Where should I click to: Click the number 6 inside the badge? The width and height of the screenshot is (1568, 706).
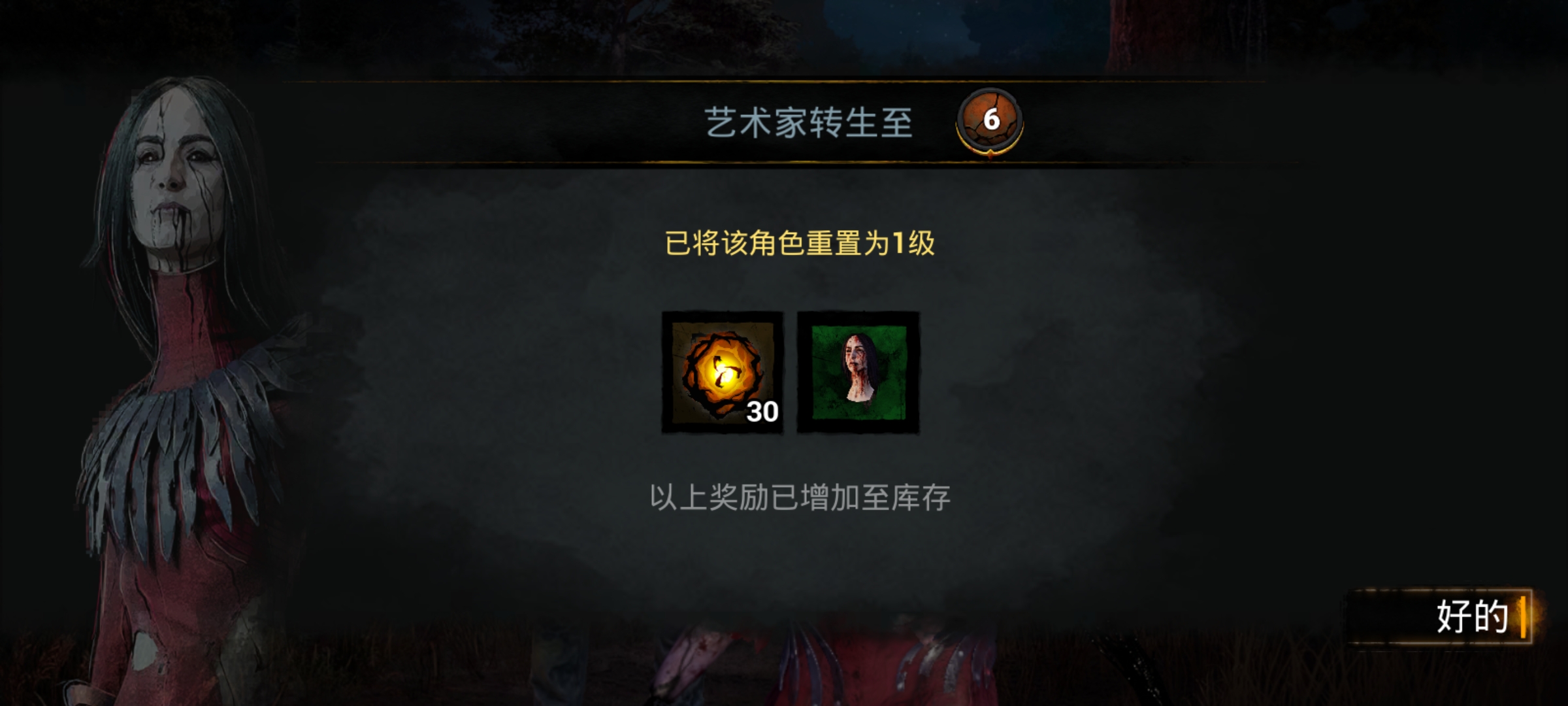tap(991, 120)
